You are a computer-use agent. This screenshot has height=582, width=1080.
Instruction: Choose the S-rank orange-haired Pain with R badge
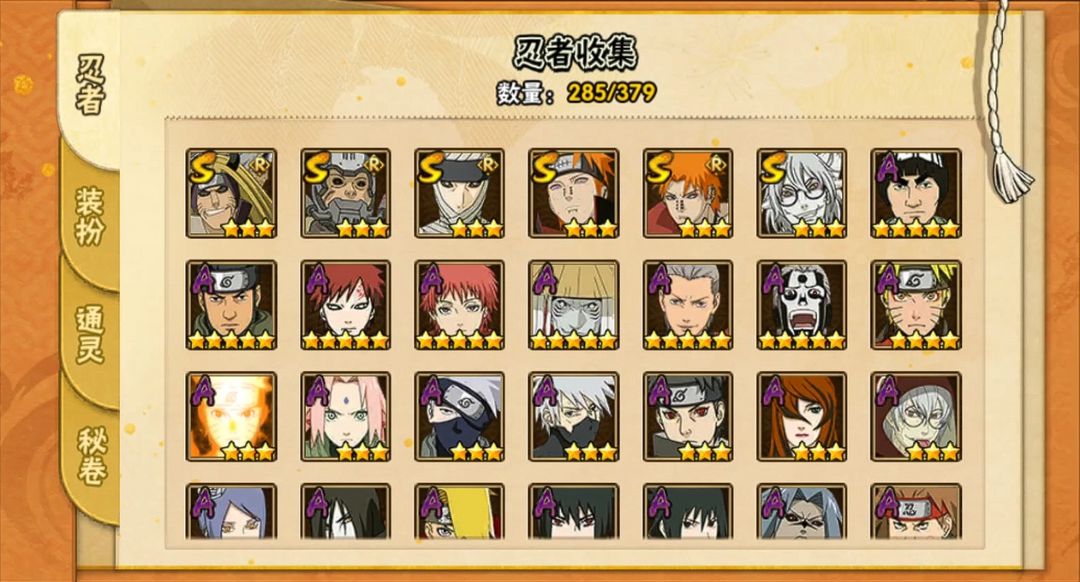(687, 194)
